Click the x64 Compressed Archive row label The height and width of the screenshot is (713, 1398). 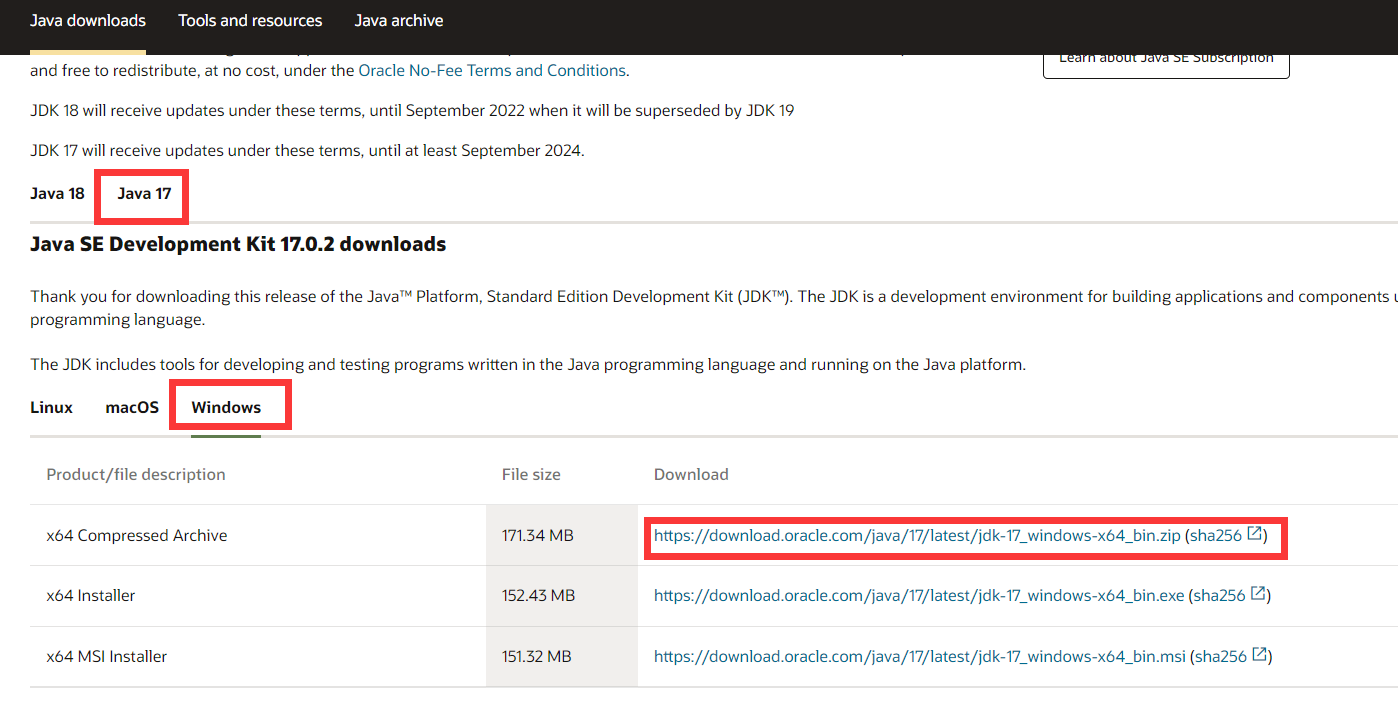[137, 536]
